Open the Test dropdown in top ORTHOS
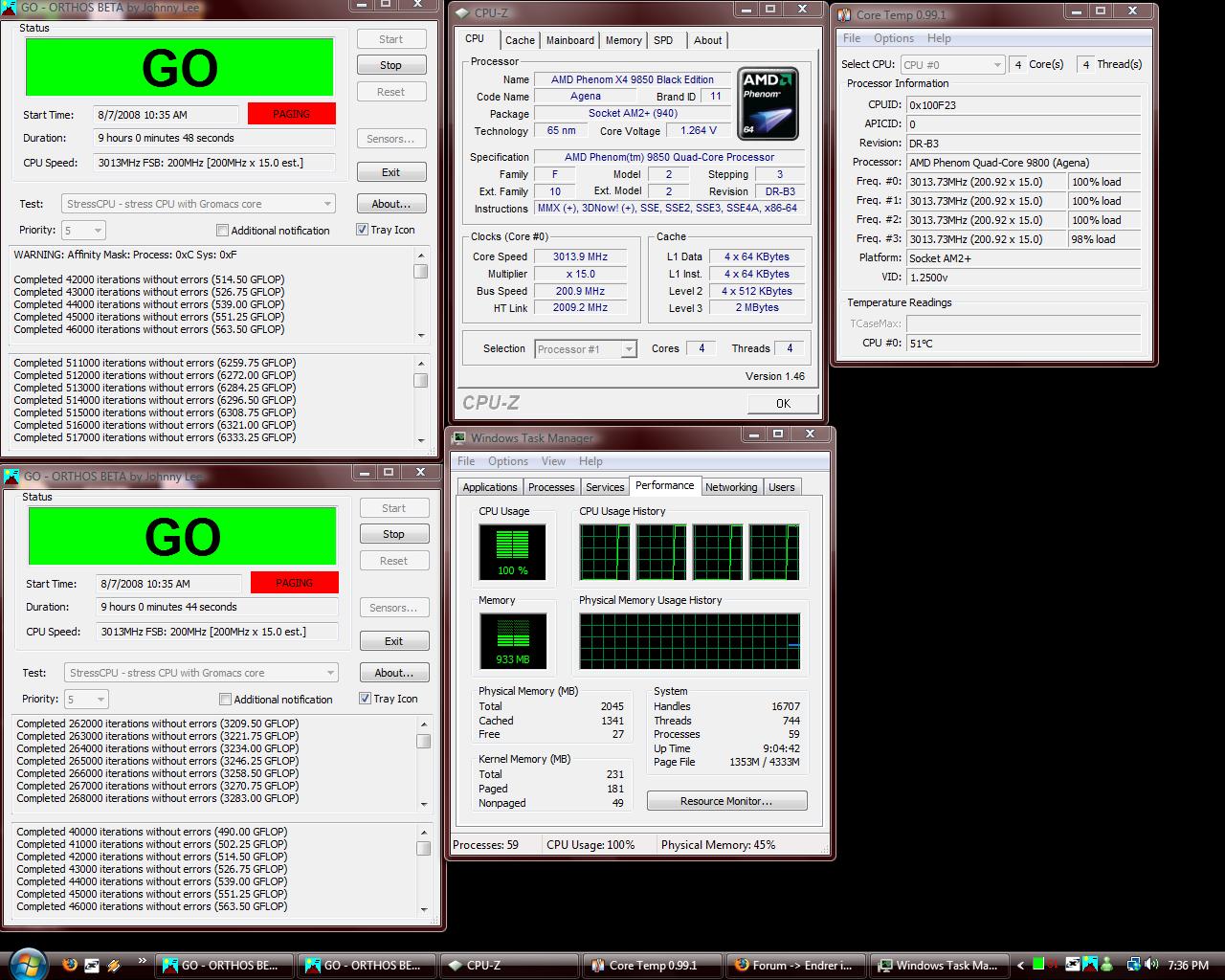1225x980 pixels. (199, 204)
